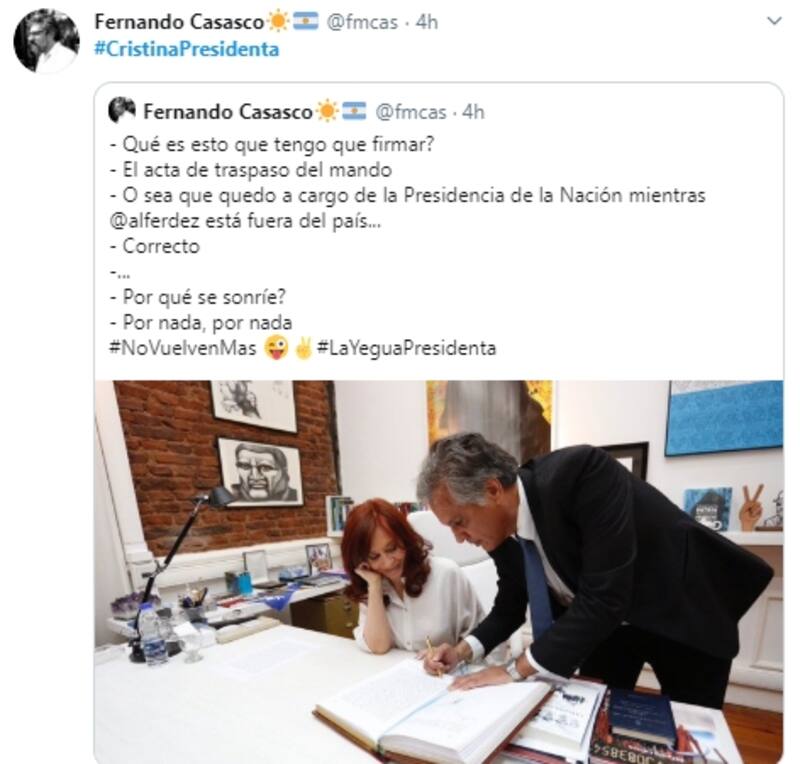Click the sun emoji beside the top name
The width and height of the screenshot is (800, 764).
pos(279,22)
